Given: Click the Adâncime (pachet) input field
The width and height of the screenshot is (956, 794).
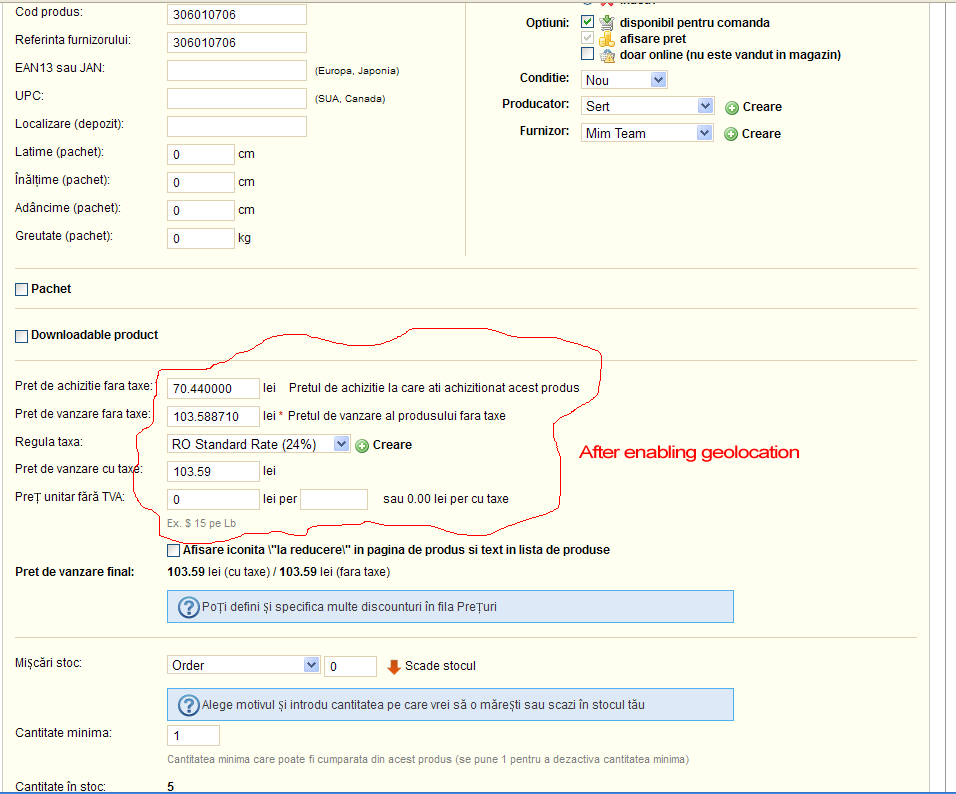Looking at the screenshot, I should pos(201,211).
